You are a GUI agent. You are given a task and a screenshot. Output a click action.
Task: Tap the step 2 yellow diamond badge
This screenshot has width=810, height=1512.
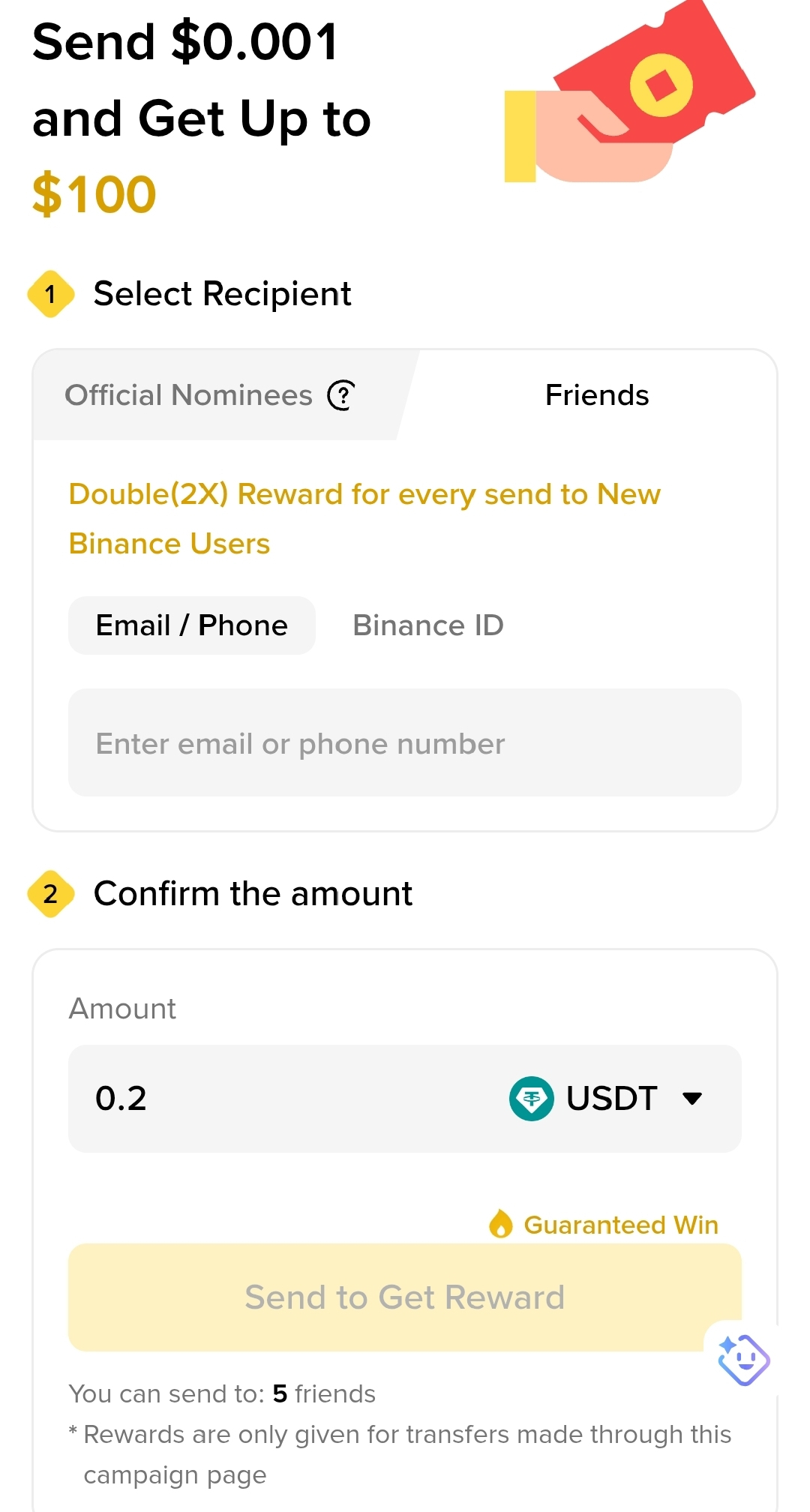click(51, 894)
